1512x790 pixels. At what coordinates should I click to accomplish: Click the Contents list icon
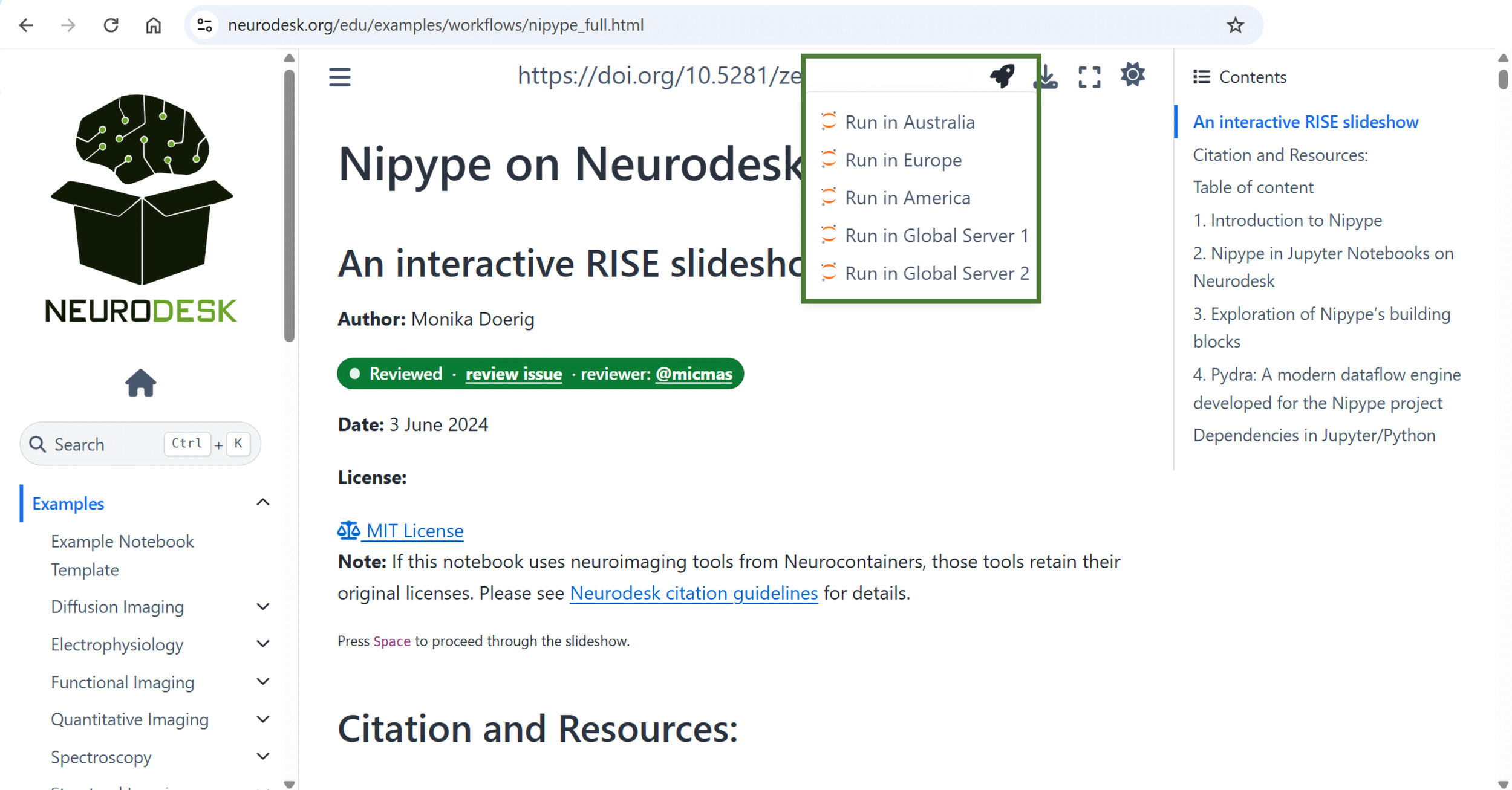point(1201,77)
